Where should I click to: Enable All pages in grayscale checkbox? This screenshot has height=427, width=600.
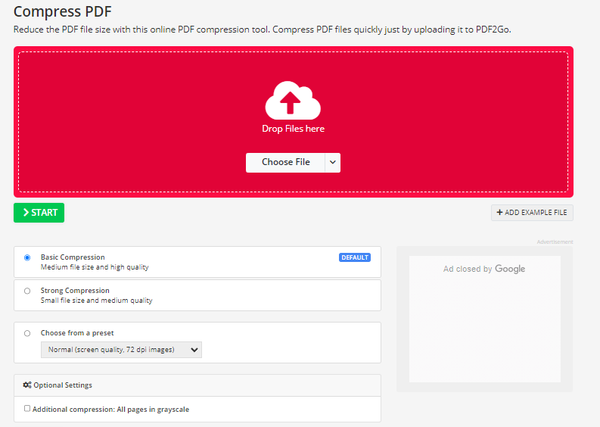pyautogui.click(x=27, y=409)
